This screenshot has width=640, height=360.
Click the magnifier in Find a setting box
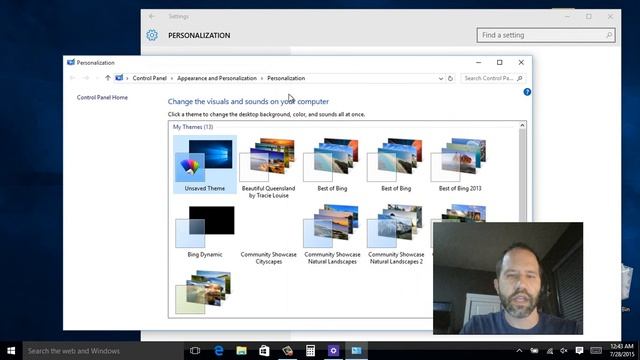click(608, 35)
